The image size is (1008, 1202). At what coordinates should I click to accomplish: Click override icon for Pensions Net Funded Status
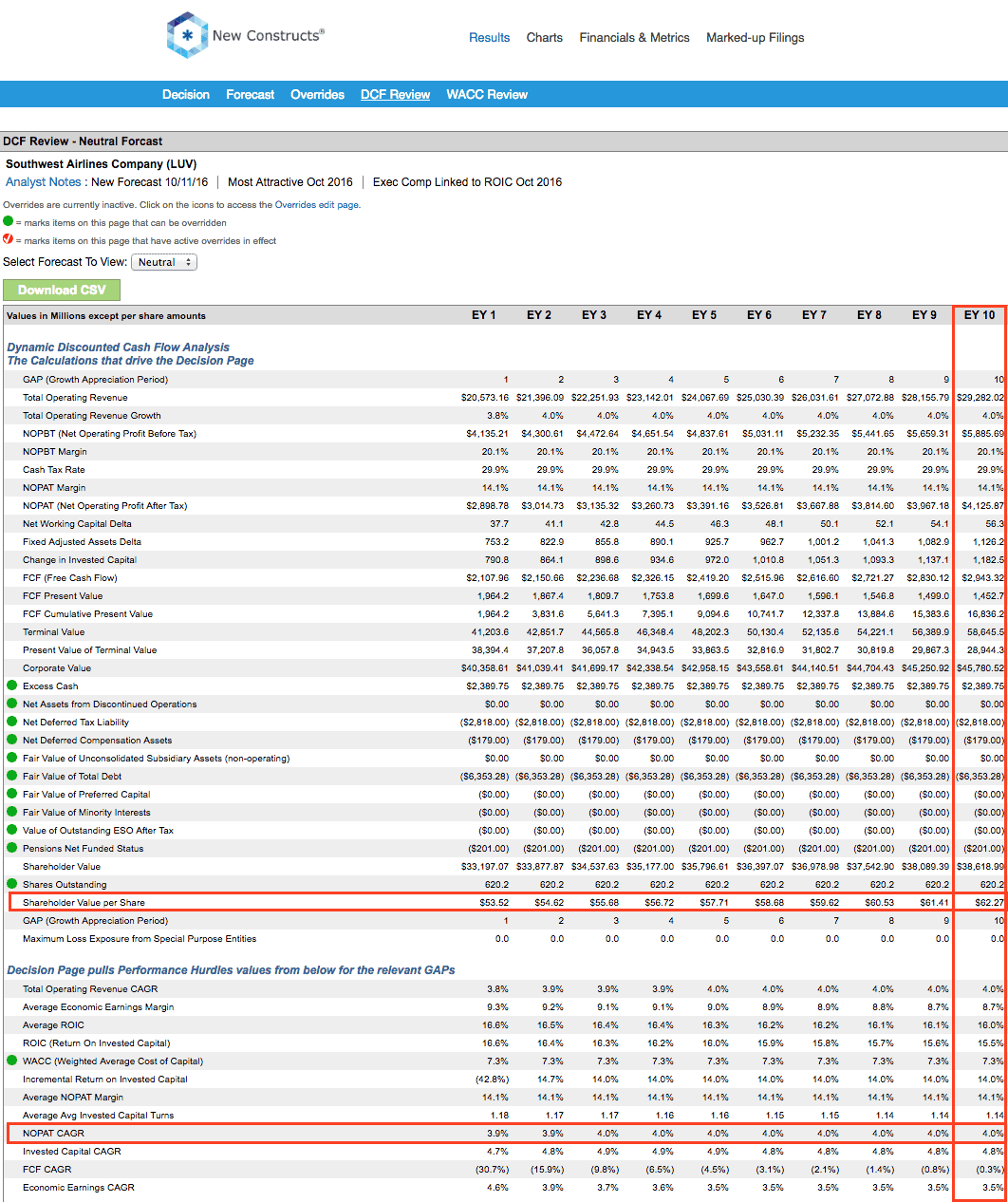[12, 848]
